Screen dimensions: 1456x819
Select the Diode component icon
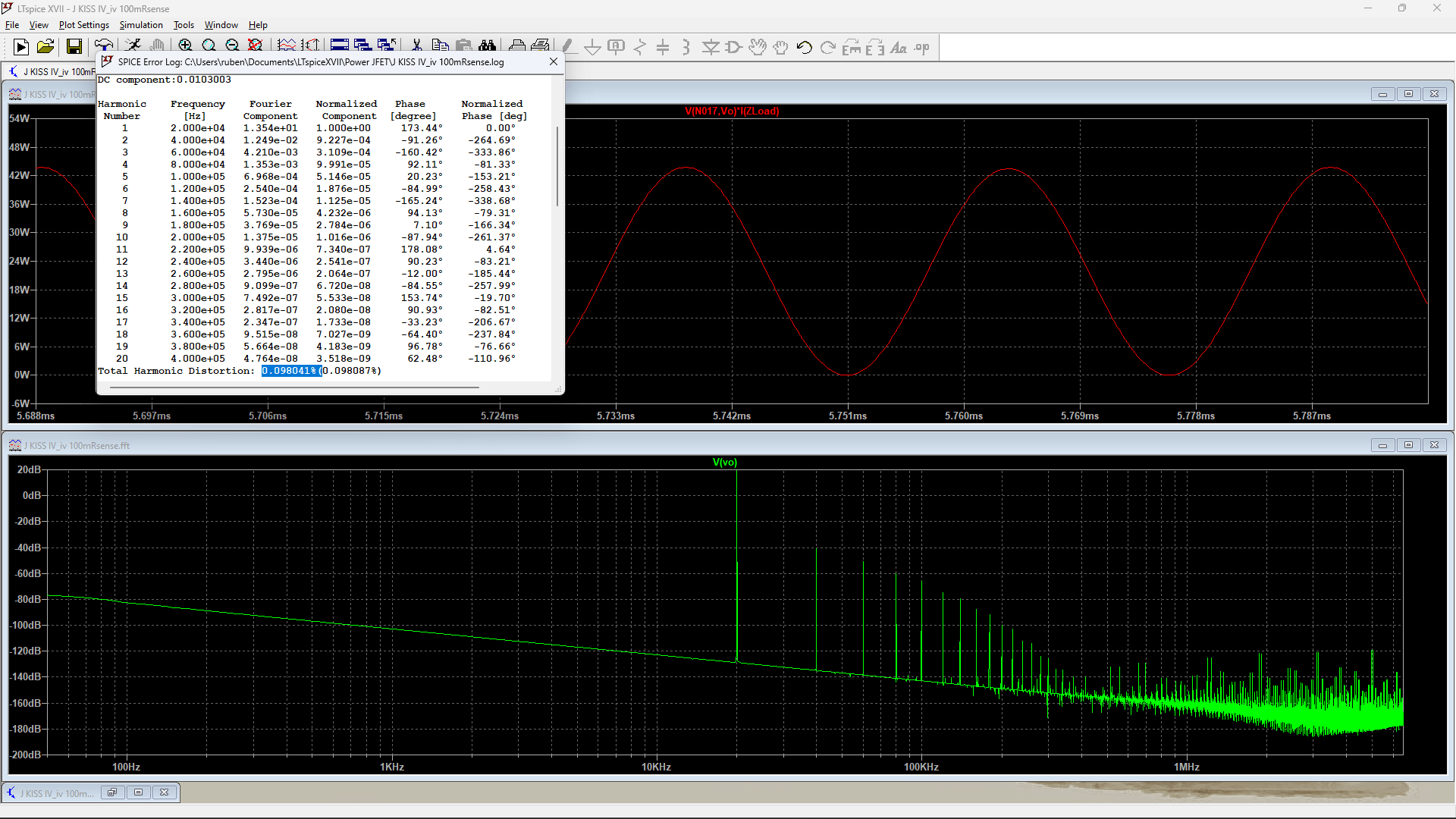[x=711, y=47]
